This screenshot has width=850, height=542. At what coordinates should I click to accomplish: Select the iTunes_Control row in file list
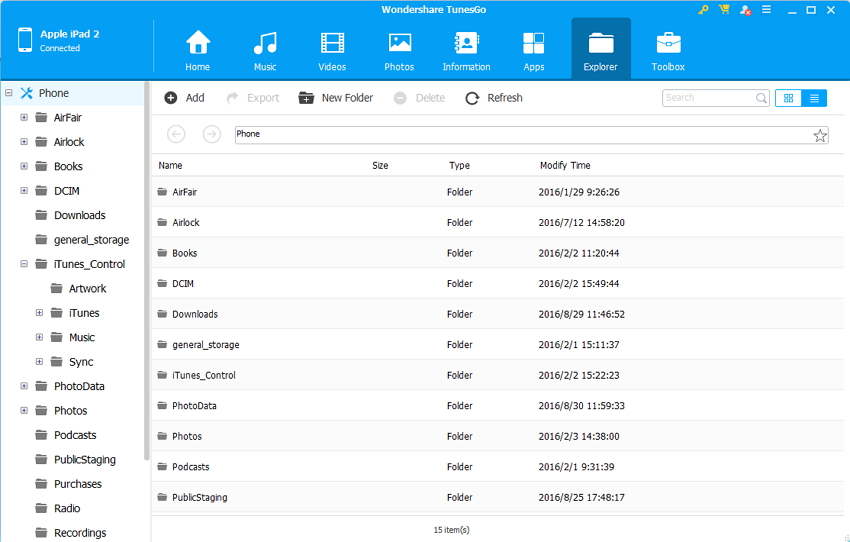click(x=498, y=375)
